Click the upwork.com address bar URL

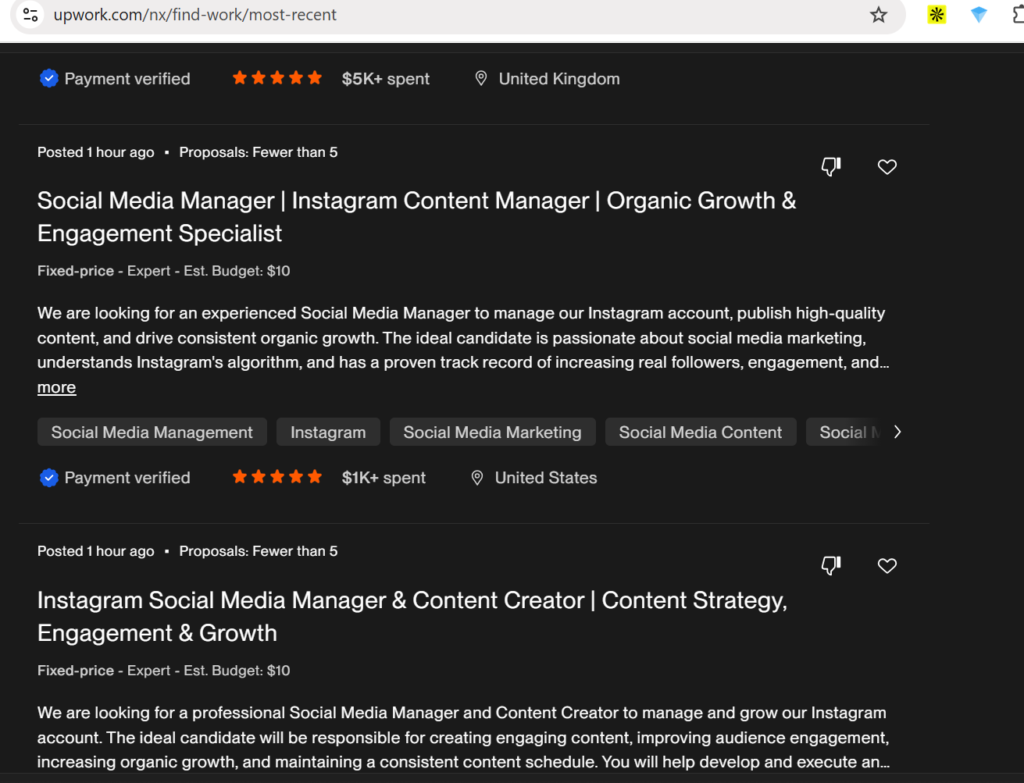195,14
